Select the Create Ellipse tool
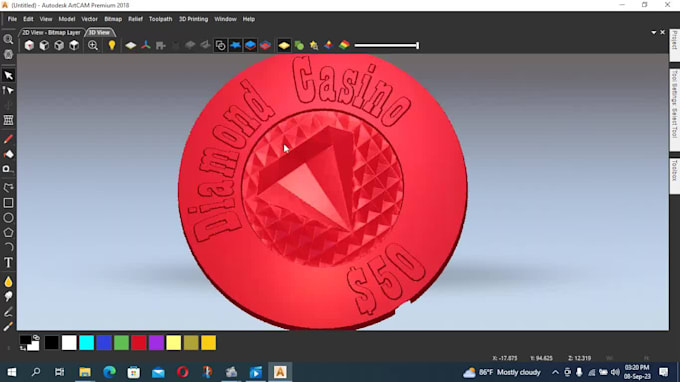 8,218
